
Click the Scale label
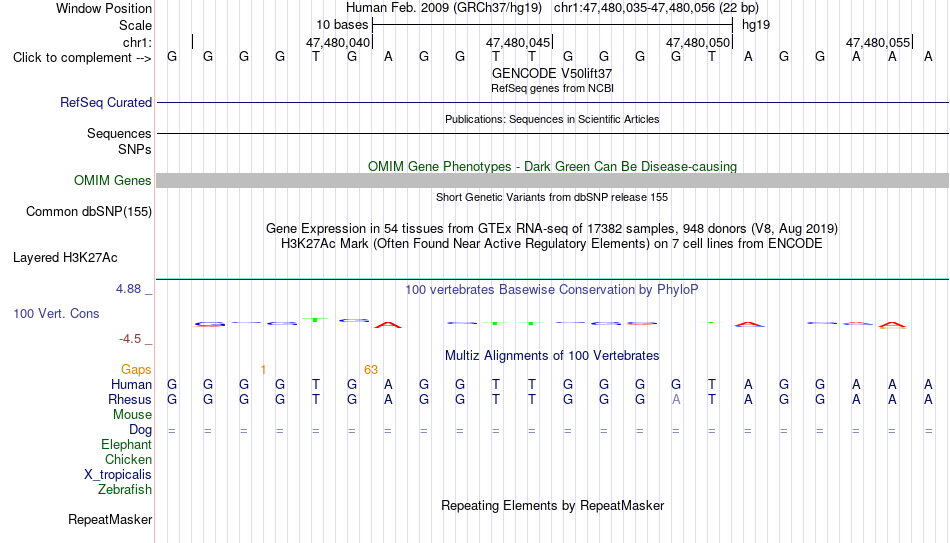(x=136, y=25)
